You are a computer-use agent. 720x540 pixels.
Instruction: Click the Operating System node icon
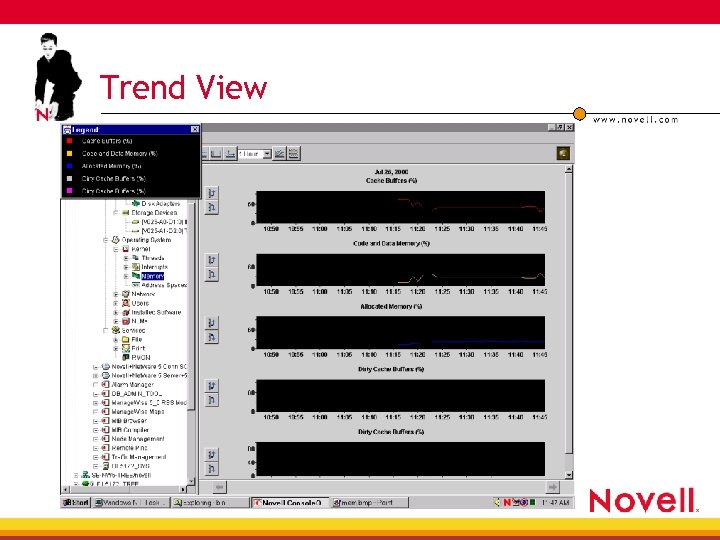pos(116,240)
